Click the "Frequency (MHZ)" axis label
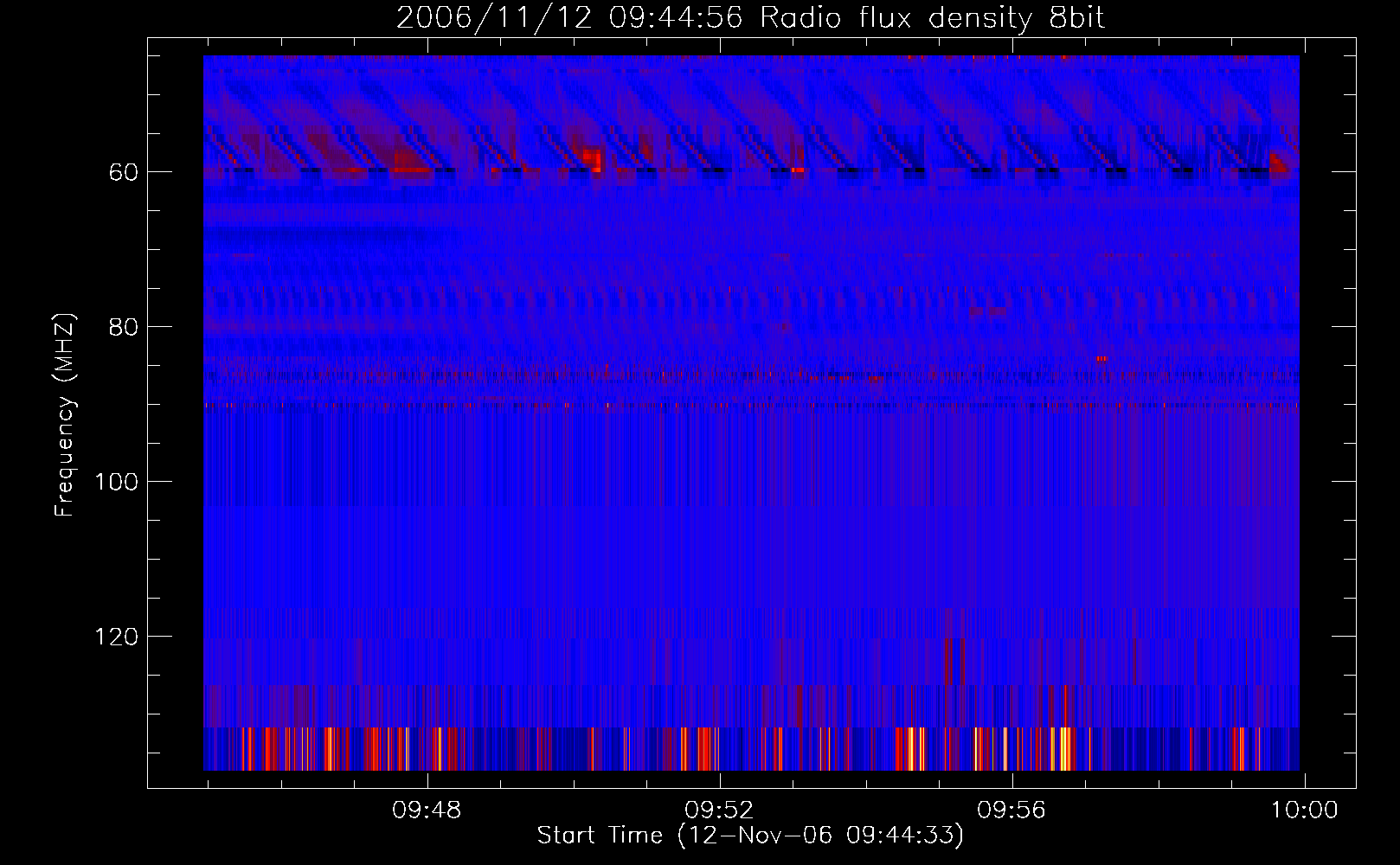The height and width of the screenshot is (865, 1400). point(65,414)
